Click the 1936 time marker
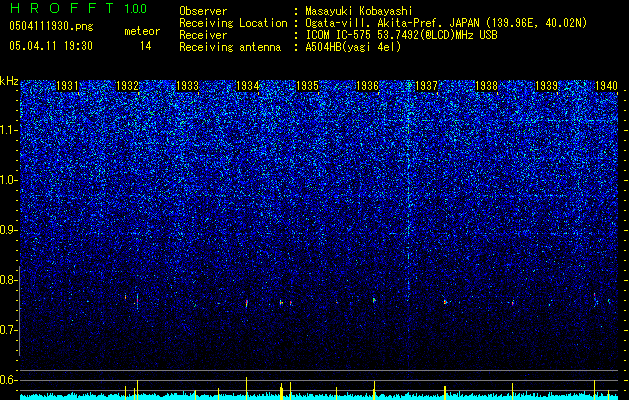629x400 pixels. (x=367, y=86)
